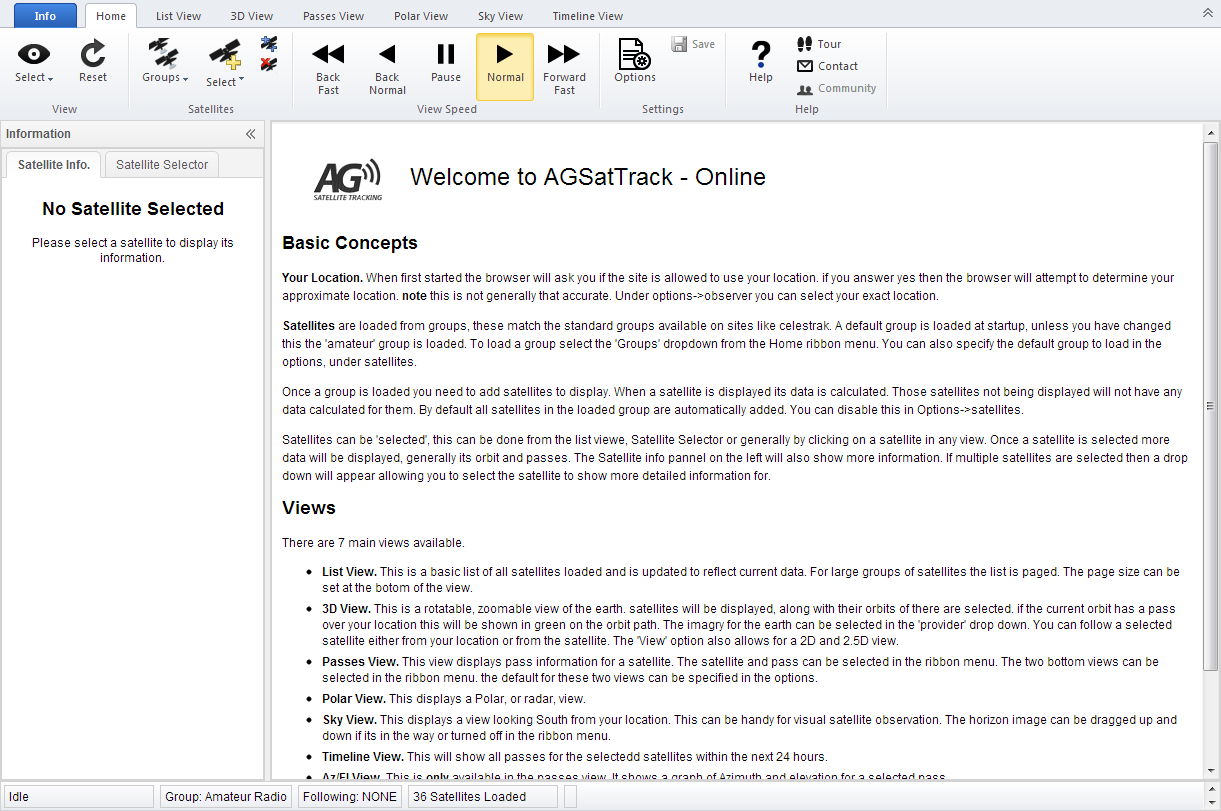Open the Options settings
Image resolution: width=1221 pixels, height=811 pixels.
coord(635,62)
